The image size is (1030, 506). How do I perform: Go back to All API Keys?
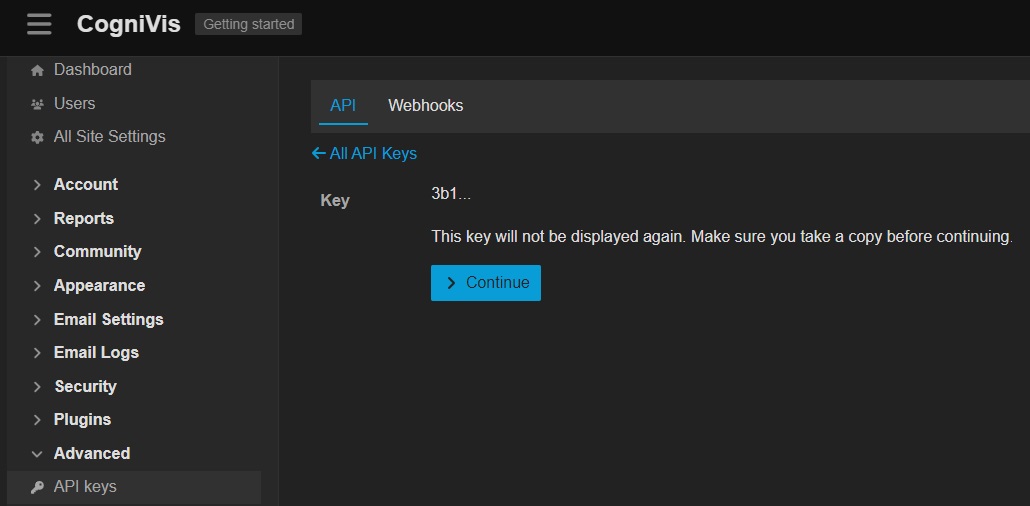[x=365, y=153]
